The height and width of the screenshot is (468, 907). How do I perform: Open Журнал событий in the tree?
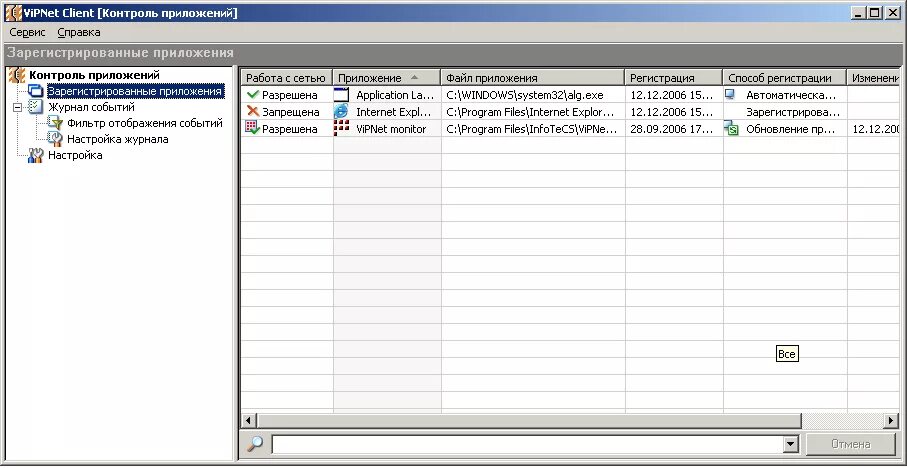click(x=91, y=108)
